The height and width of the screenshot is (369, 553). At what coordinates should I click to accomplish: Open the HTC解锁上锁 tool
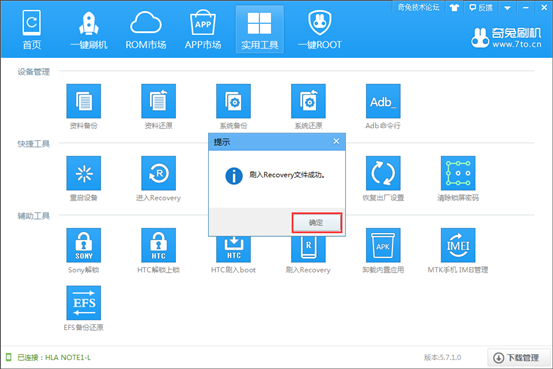tap(158, 245)
